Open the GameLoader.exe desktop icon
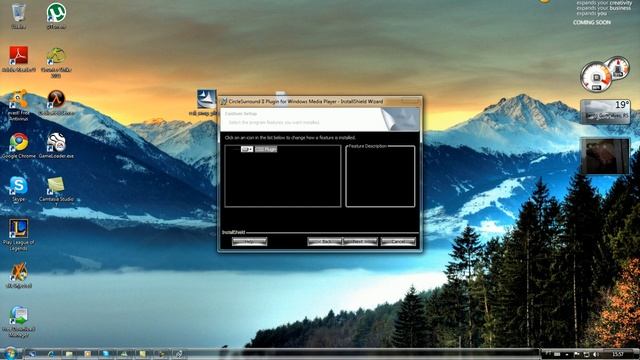This screenshot has width=640, height=360. (x=56, y=145)
